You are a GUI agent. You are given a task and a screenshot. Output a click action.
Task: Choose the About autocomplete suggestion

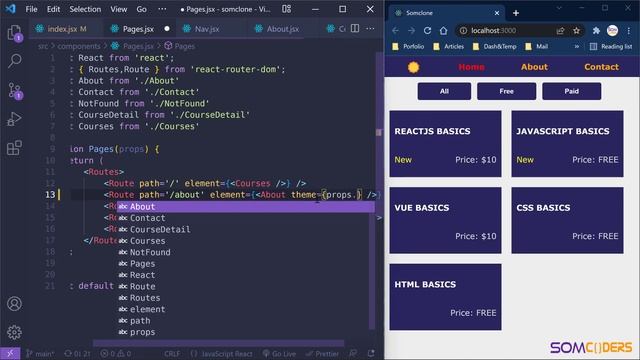pyautogui.click(x=245, y=207)
